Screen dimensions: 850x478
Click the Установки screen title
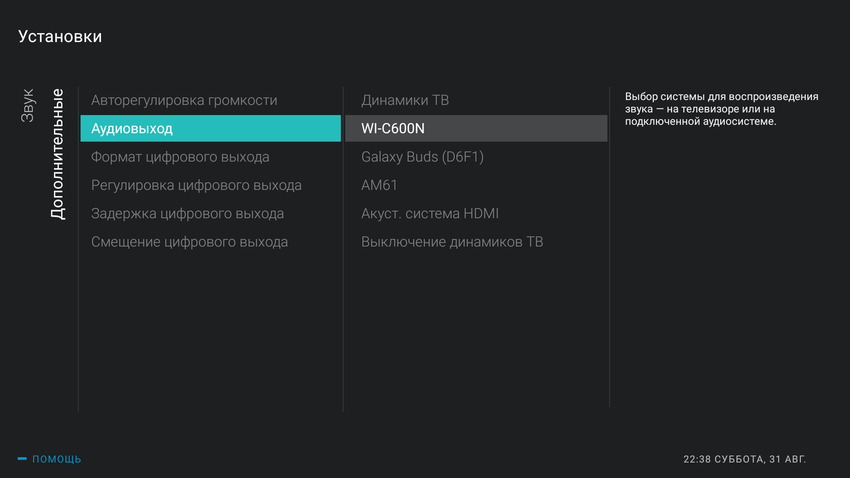point(60,37)
